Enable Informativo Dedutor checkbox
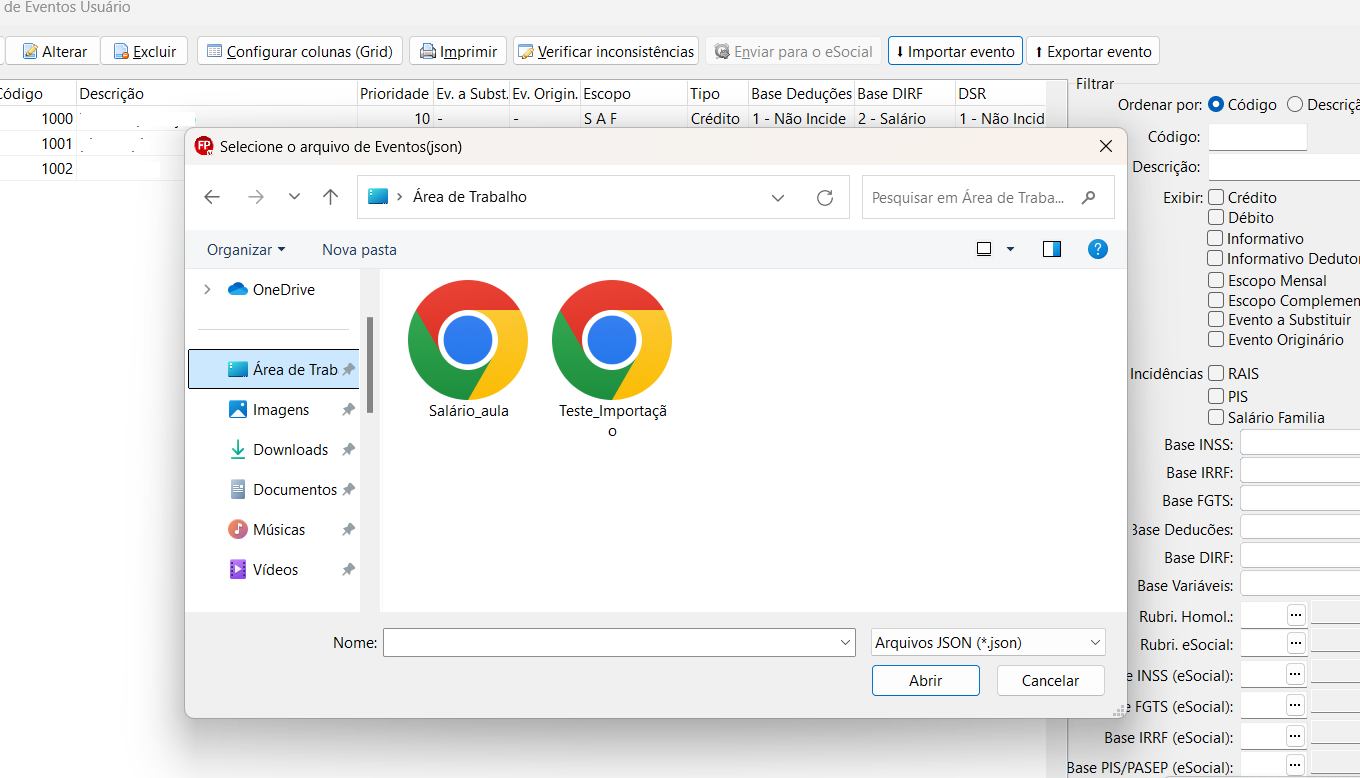Viewport: 1360px width, 778px height. [1216, 258]
